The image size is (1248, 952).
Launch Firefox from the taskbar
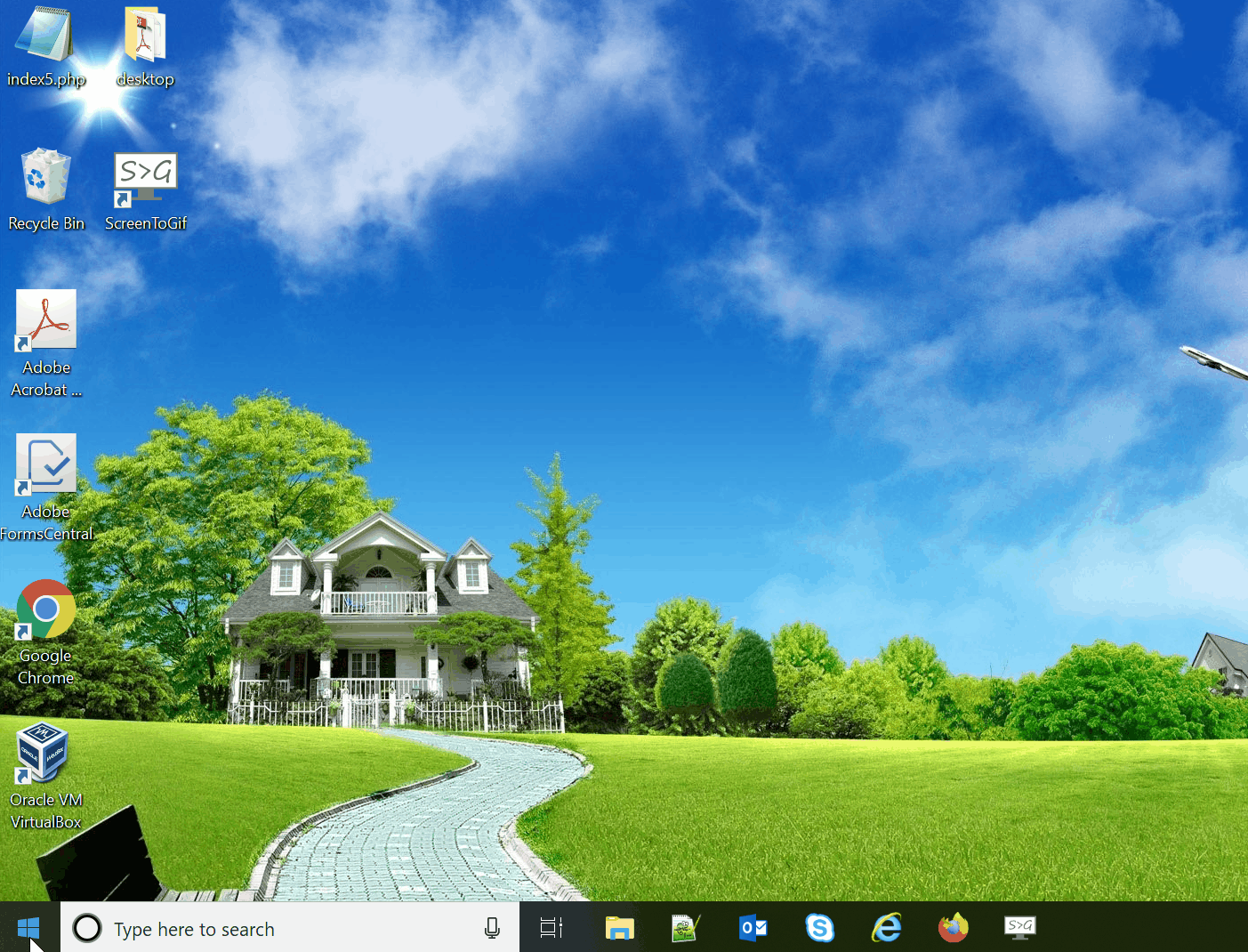953,928
